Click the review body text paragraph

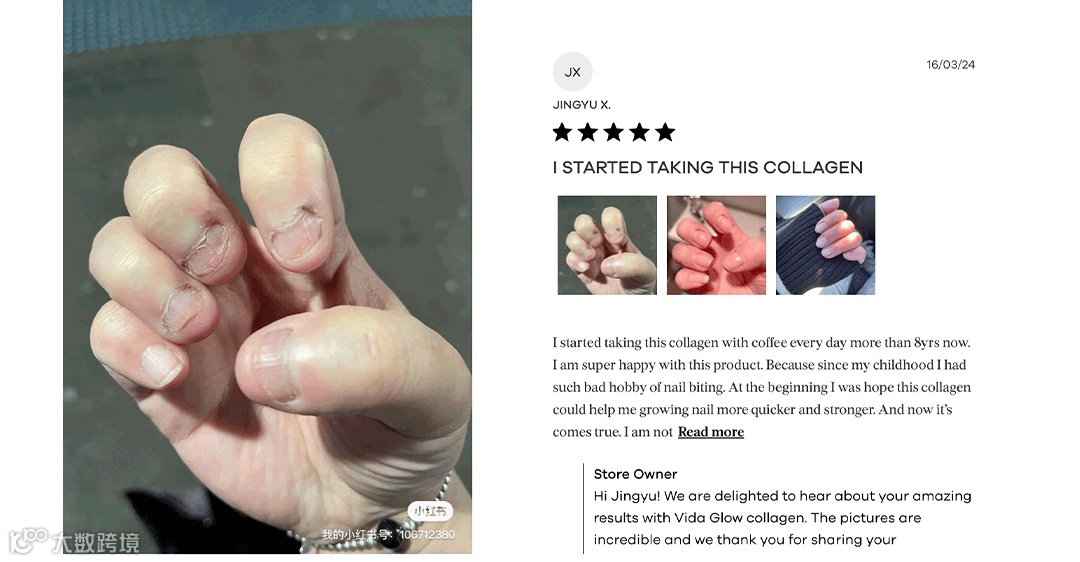click(762, 387)
